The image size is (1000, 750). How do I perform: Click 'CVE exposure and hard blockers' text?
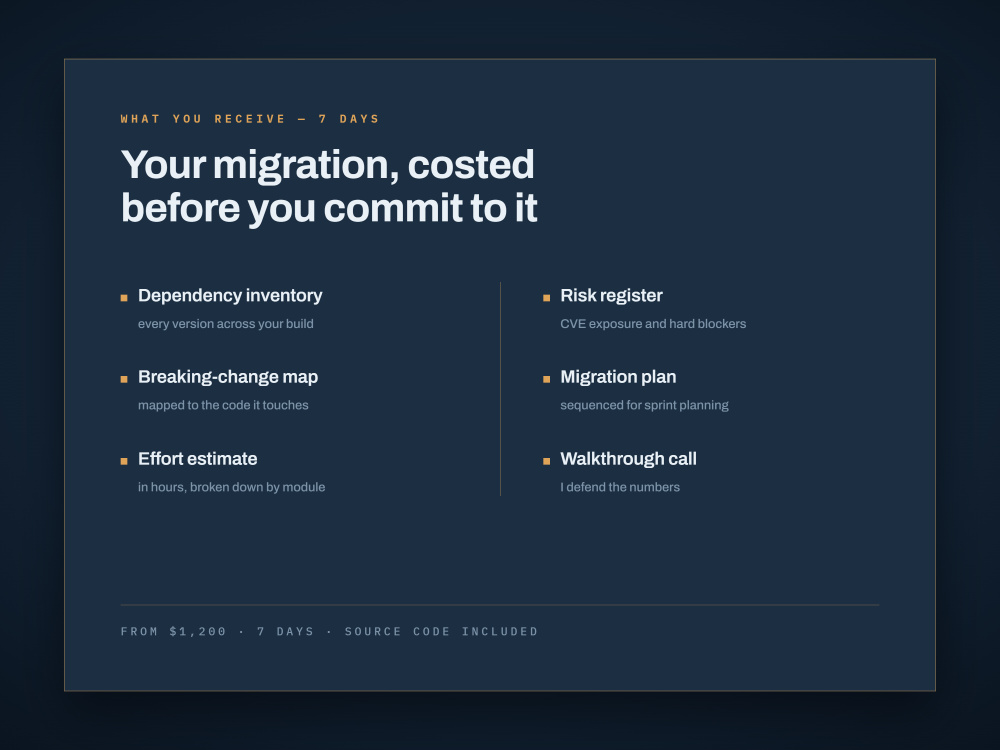tap(653, 324)
